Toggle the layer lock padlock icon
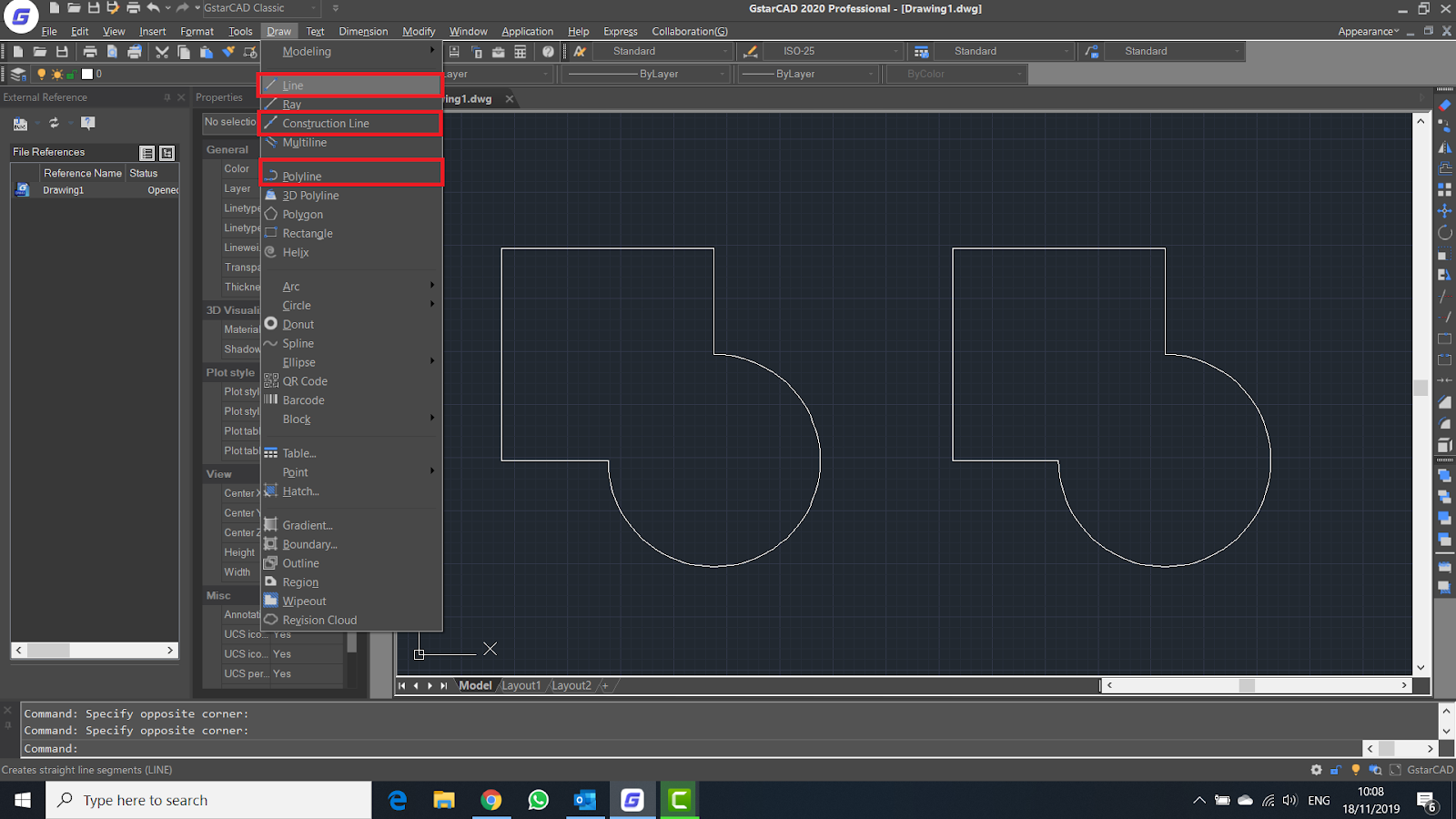The image size is (1456, 819). pos(72,74)
